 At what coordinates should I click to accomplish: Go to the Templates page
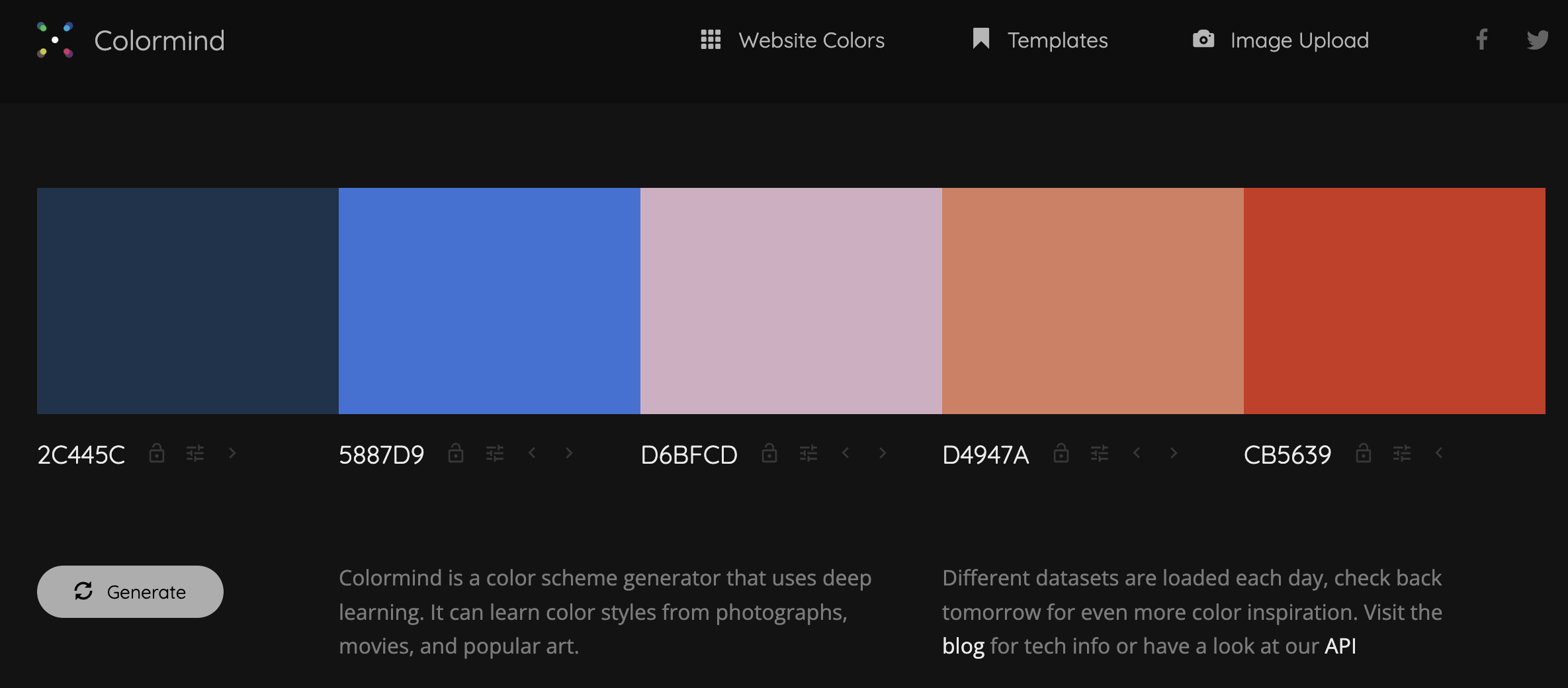(1040, 40)
